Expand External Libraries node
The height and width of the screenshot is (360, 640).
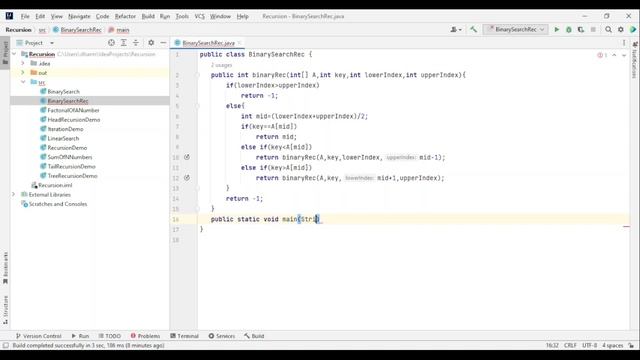click(13, 194)
